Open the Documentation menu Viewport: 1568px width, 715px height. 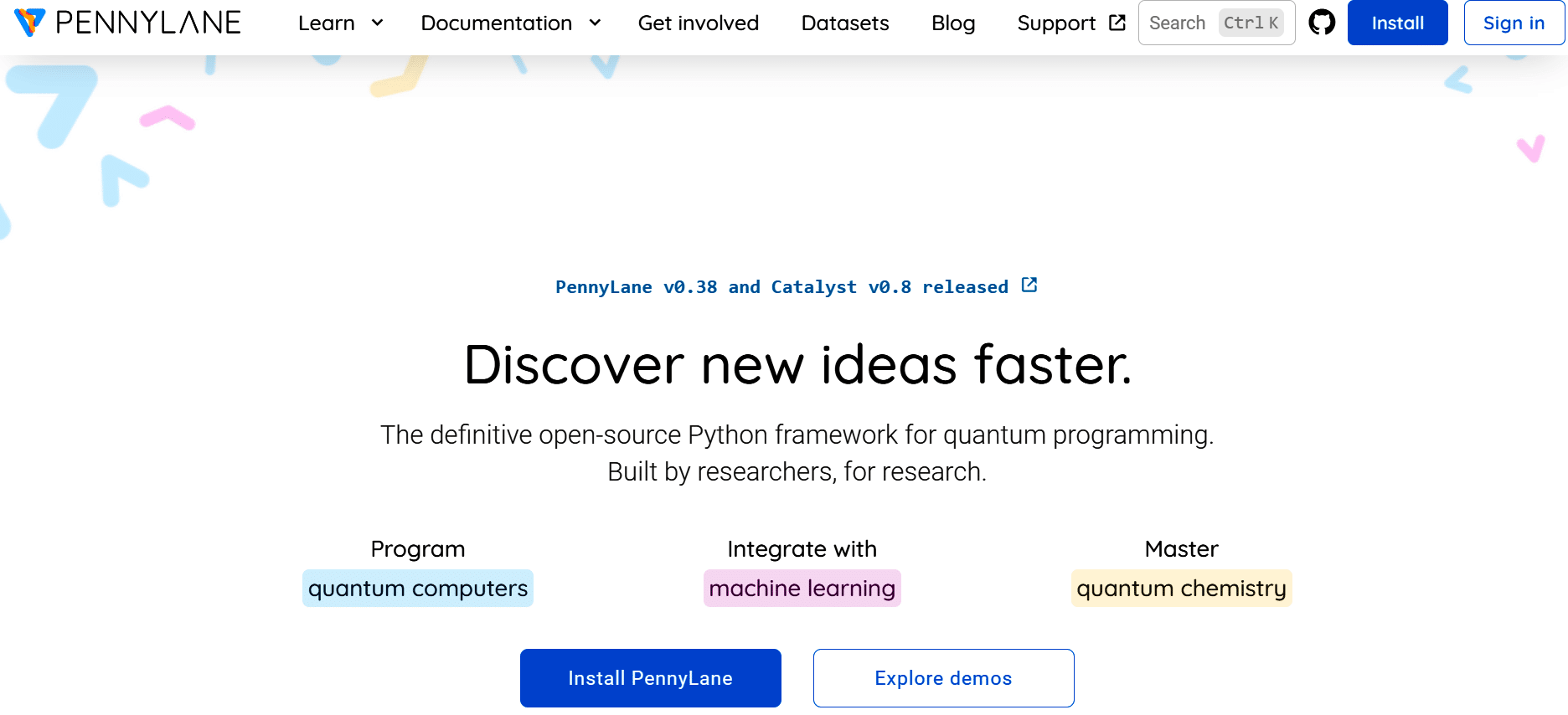tap(496, 23)
